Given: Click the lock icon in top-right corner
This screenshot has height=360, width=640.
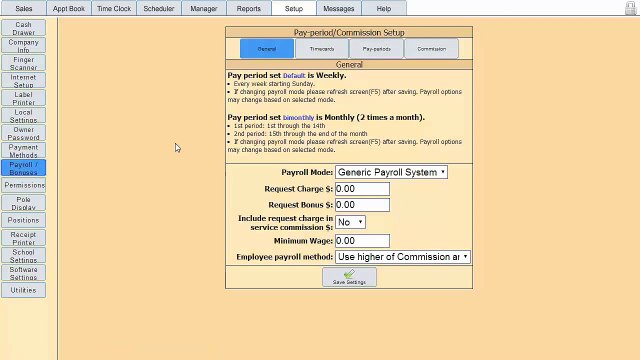Looking at the screenshot, I should click(x=631, y=8).
